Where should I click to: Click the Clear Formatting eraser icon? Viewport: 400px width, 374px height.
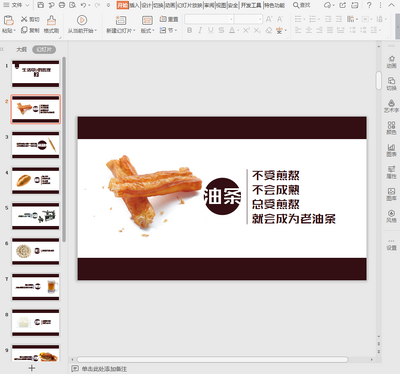tap(269, 30)
